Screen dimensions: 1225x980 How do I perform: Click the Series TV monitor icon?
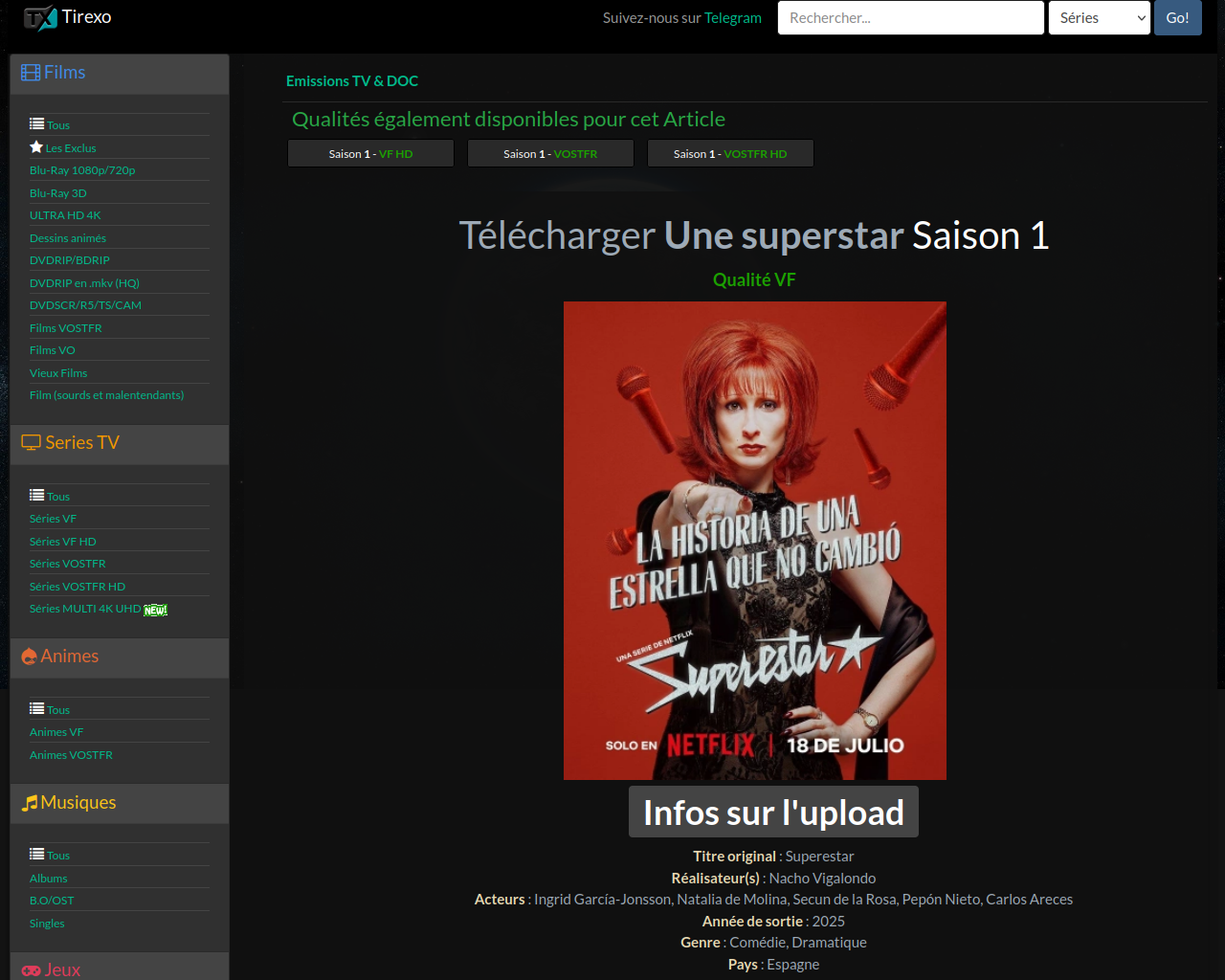(x=32, y=443)
